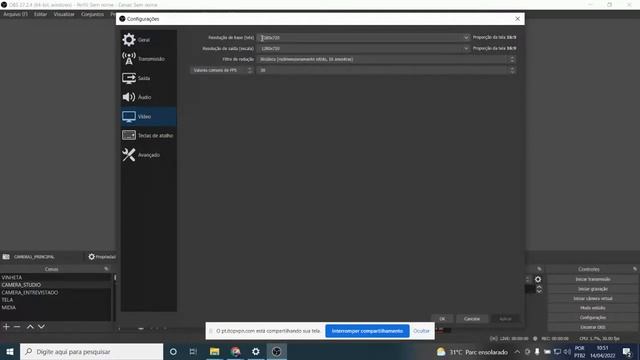Move scene up with arrow icon
This screenshot has height=360, width=640.
click(30, 327)
